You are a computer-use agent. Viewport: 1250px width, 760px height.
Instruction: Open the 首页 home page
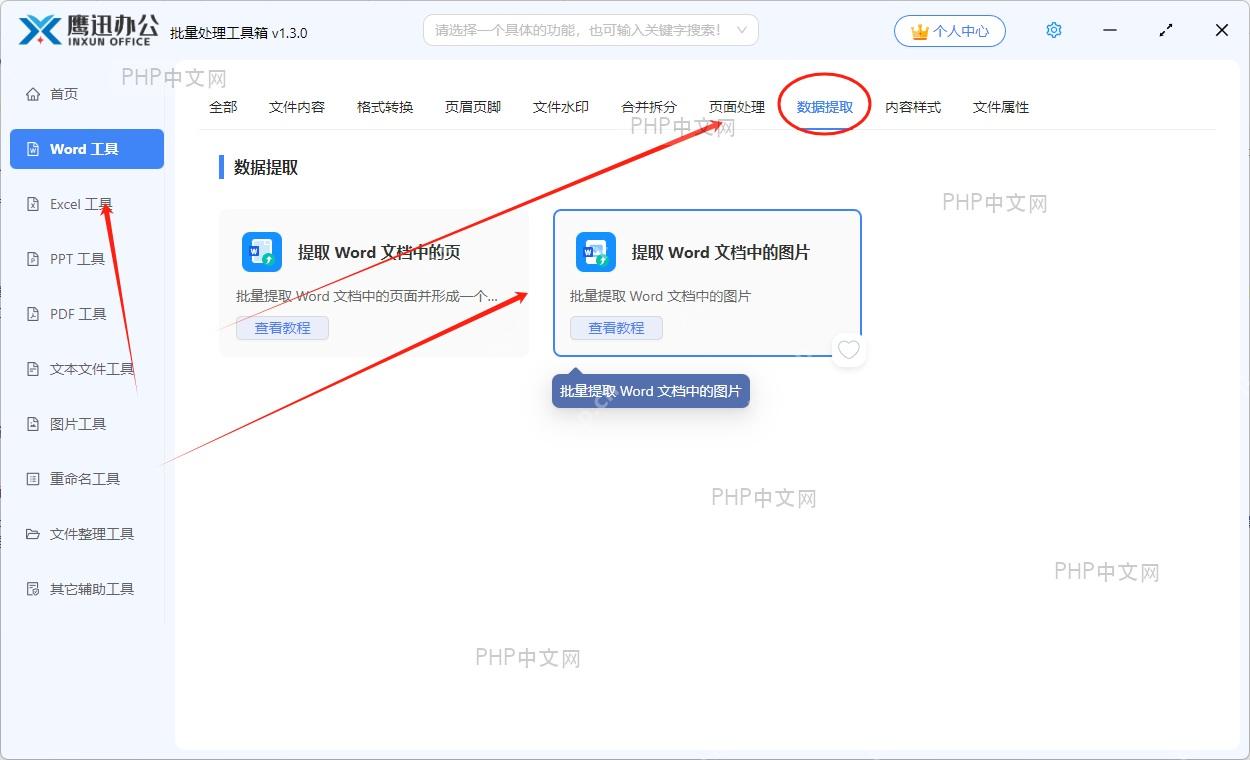[64, 94]
